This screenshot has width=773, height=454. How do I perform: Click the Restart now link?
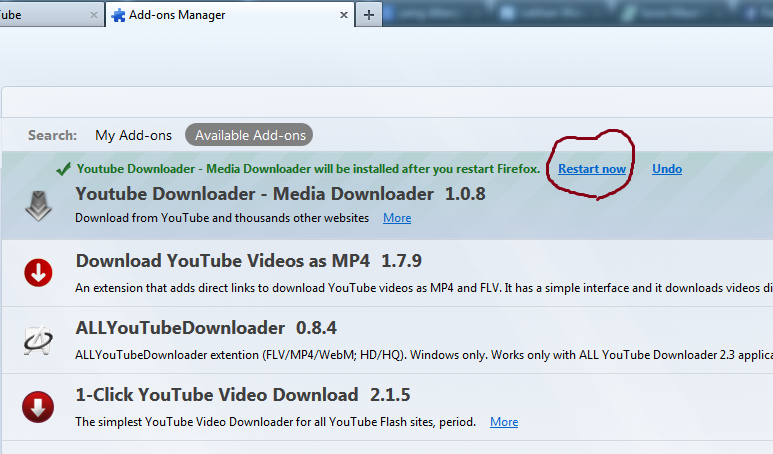coord(592,169)
